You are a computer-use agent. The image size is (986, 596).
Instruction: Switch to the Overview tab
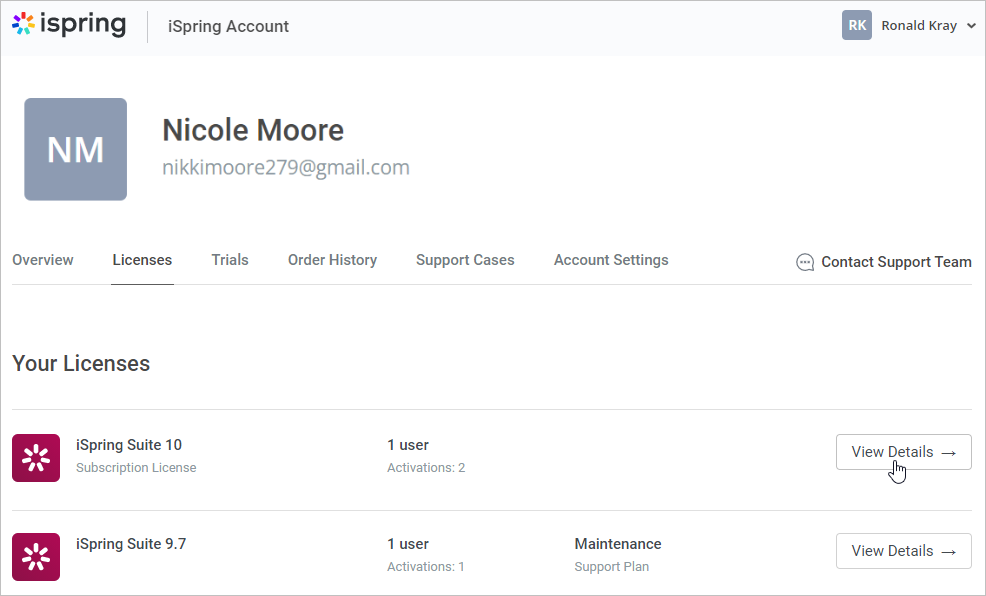43,260
